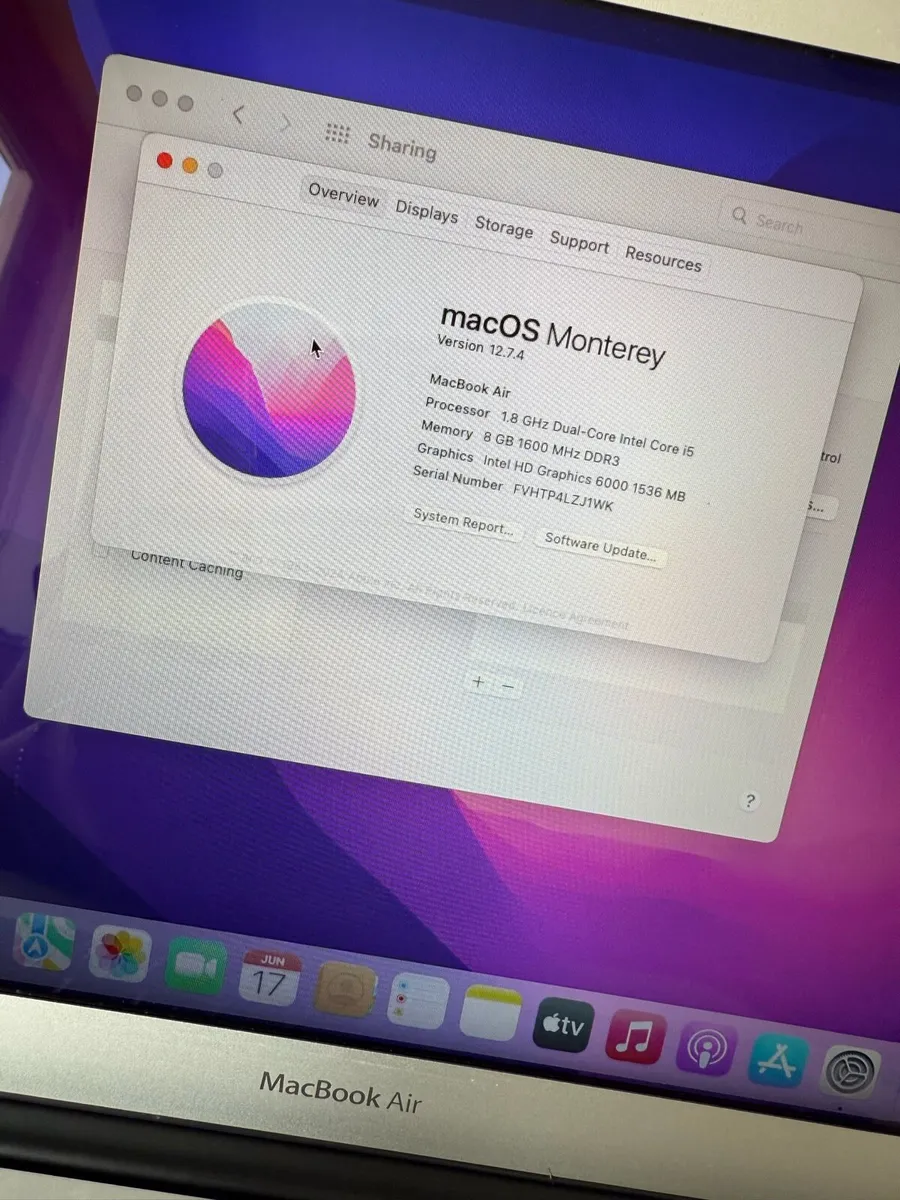900x1200 pixels.
Task: Open the Photos app in the Dock
Action: (120, 954)
